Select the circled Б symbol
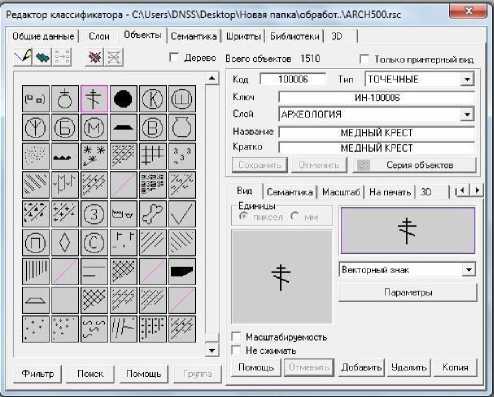Image resolution: width=494 pixels, height=397 pixels. pos(65,127)
